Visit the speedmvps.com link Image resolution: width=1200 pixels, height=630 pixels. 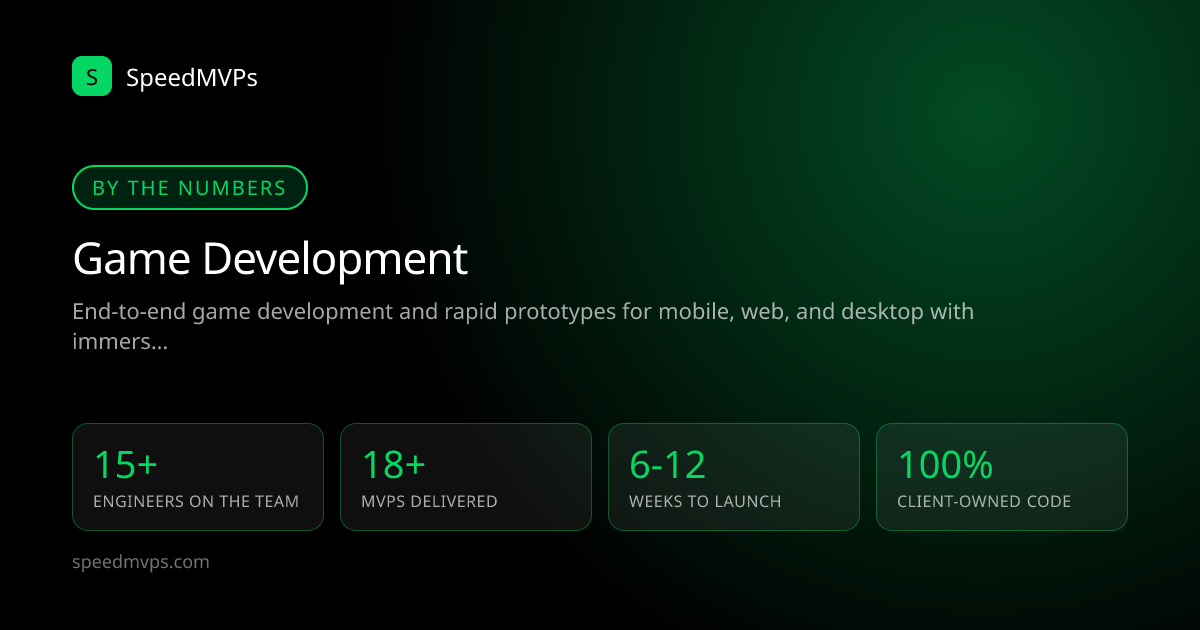(x=141, y=562)
